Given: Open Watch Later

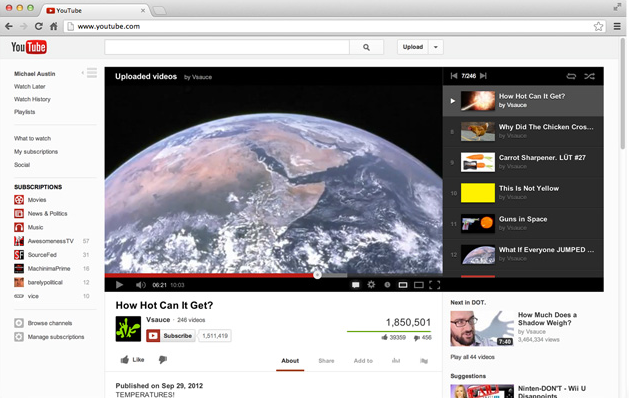Looking at the screenshot, I should [30, 86].
